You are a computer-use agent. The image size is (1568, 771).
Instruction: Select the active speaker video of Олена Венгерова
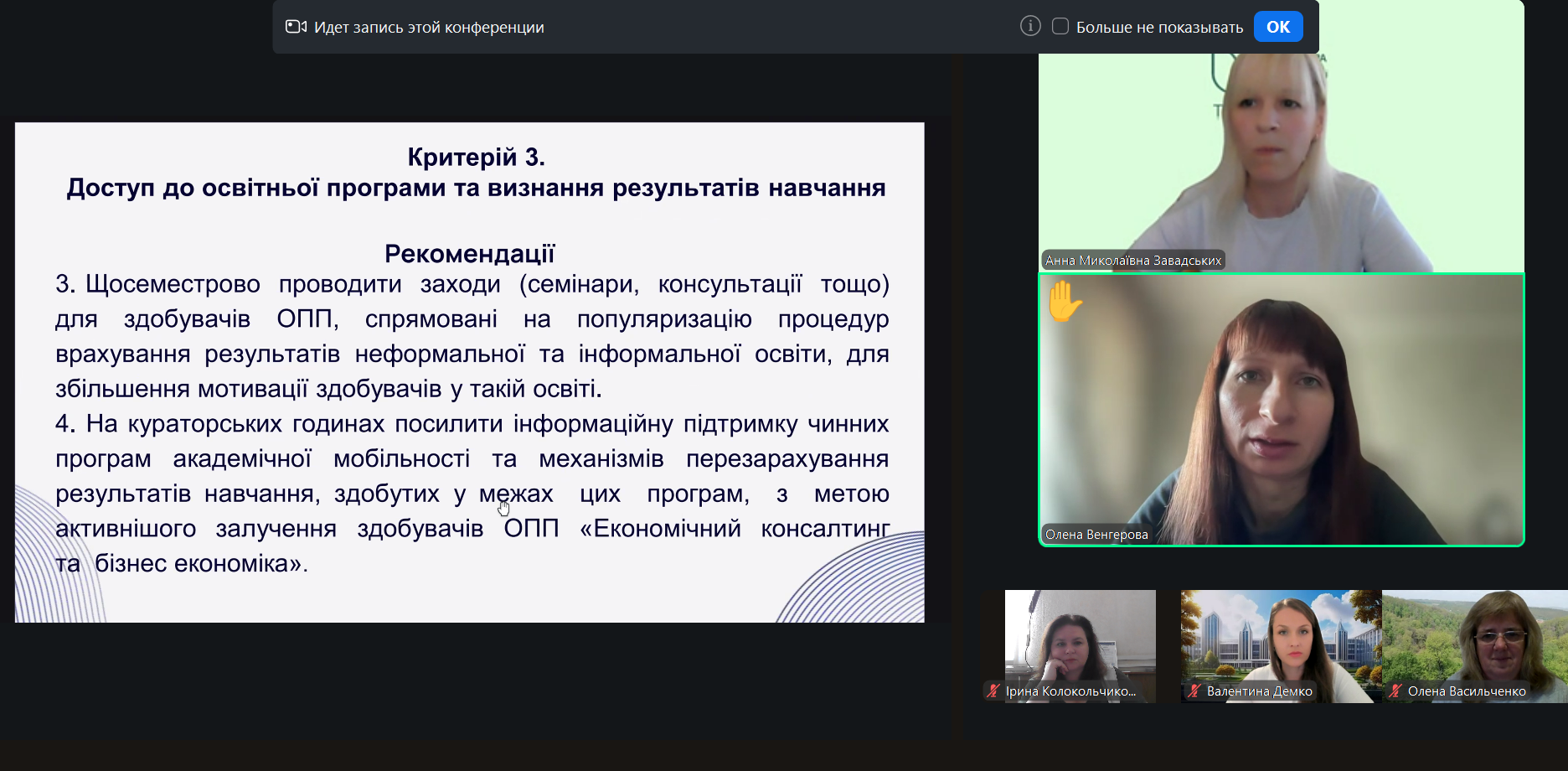pyautogui.click(x=1281, y=411)
